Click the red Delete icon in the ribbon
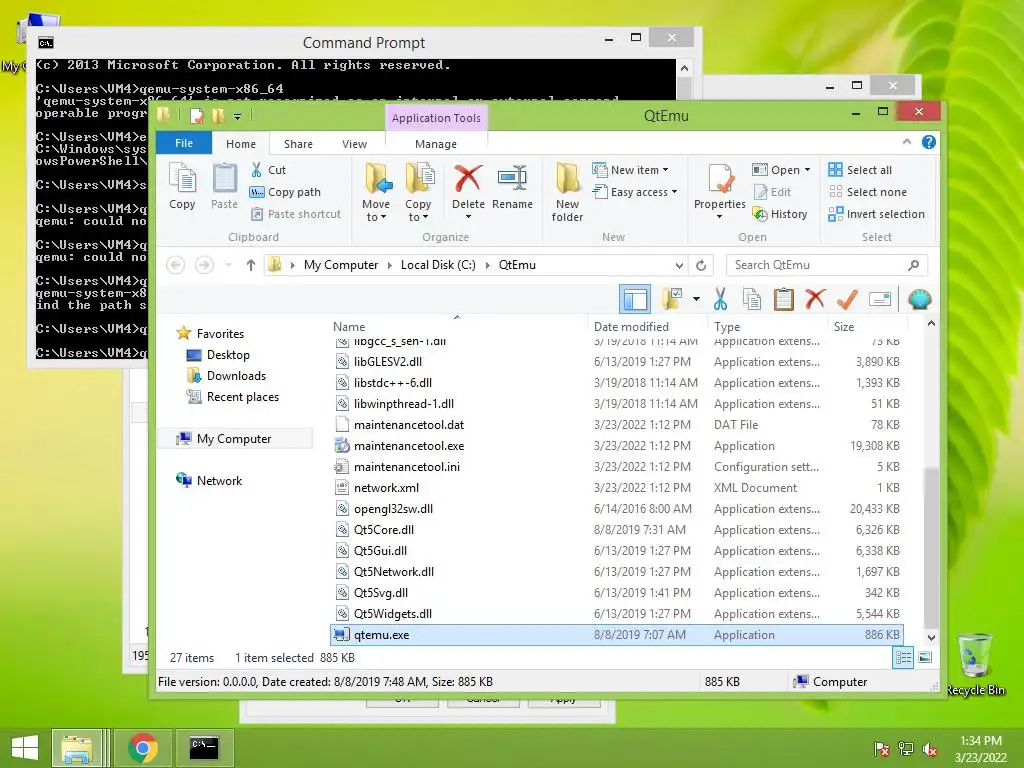This screenshot has height=768, width=1024. coord(468,178)
